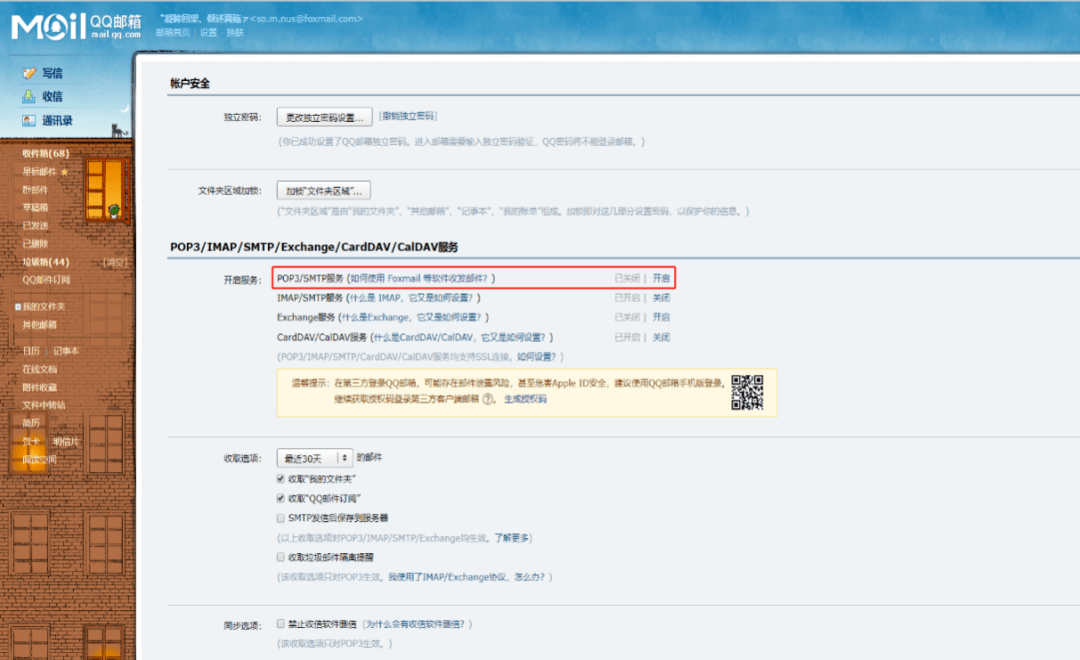
Task: Click the QR code in the tip box
Action: (747, 392)
